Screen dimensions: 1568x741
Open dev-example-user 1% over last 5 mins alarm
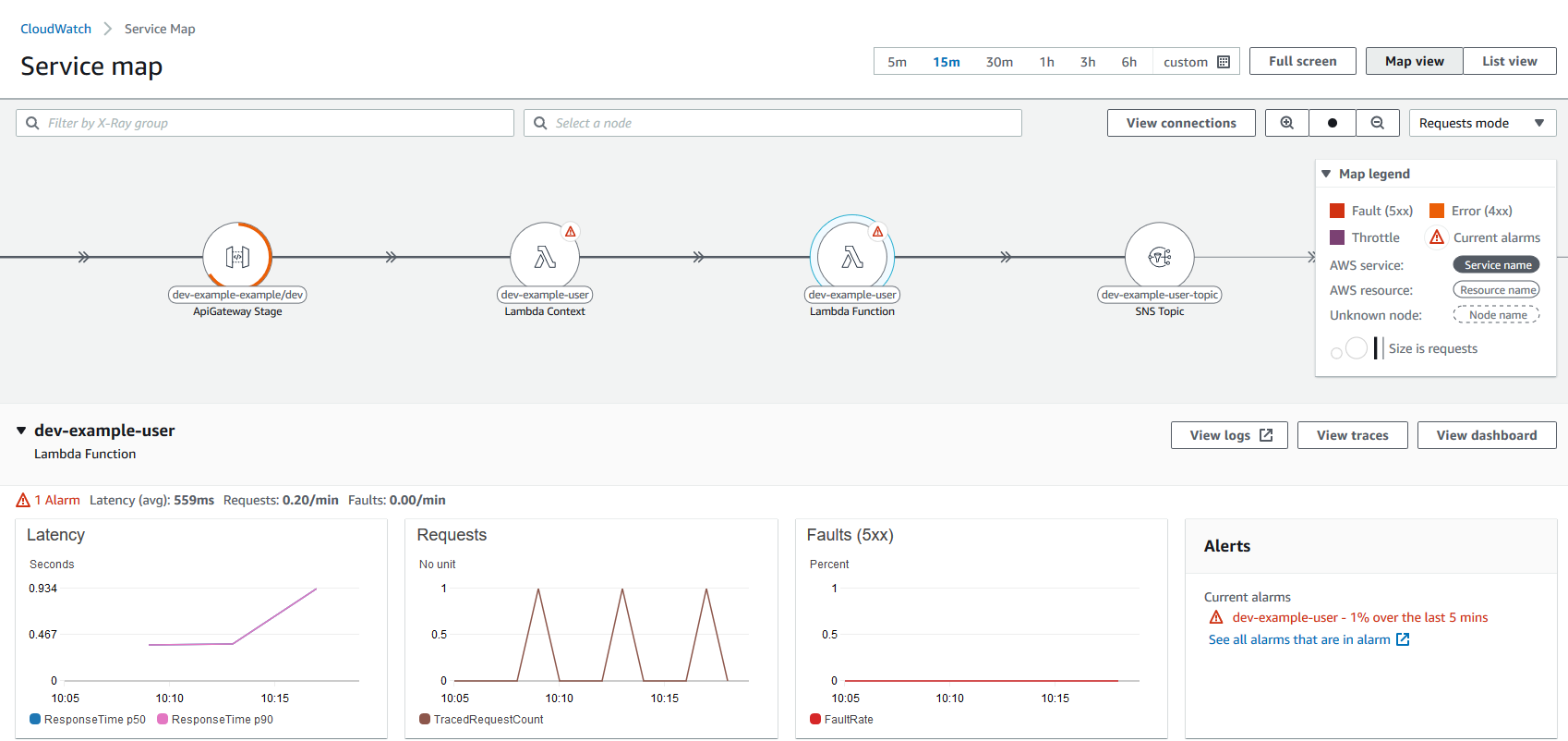[1359, 617]
